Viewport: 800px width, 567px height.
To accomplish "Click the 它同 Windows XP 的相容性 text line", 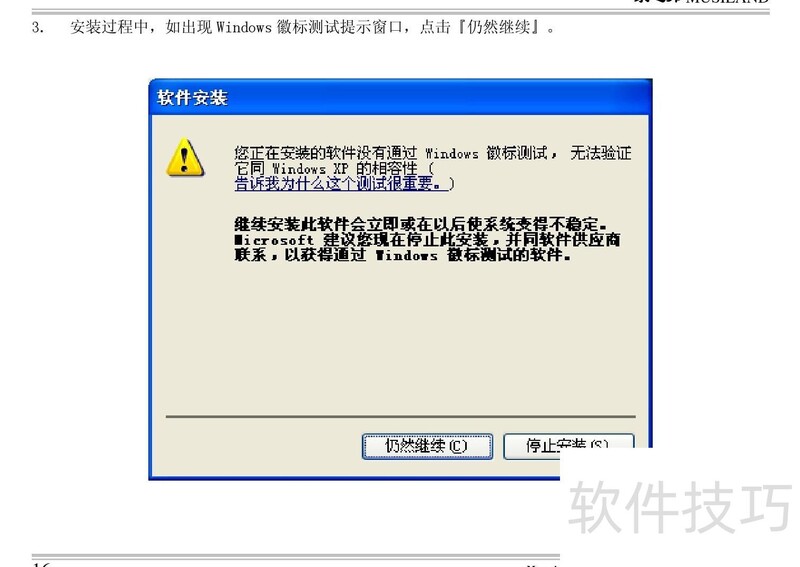I will 334,168.
